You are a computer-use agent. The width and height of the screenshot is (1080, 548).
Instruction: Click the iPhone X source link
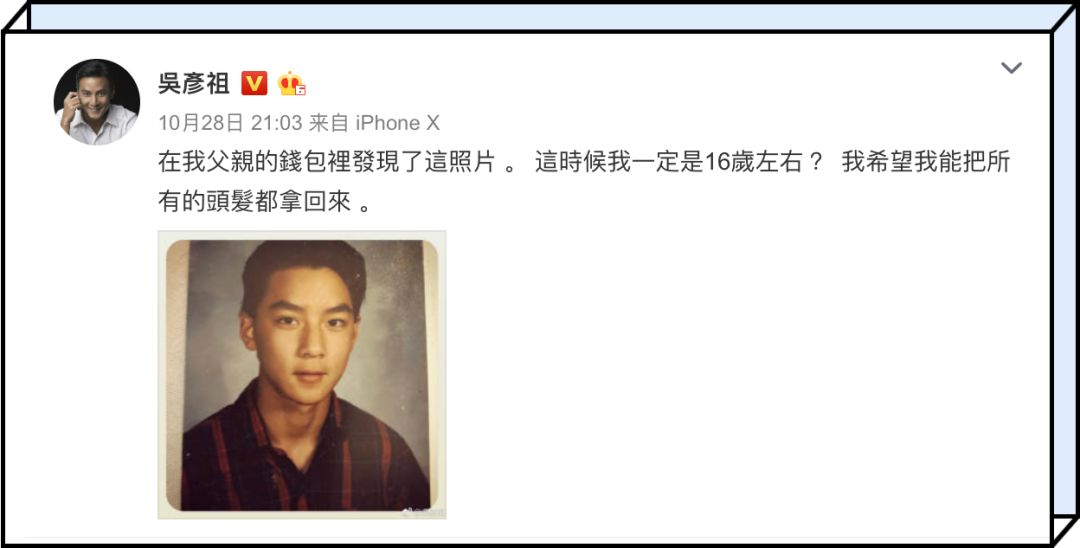(x=397, y=123)
